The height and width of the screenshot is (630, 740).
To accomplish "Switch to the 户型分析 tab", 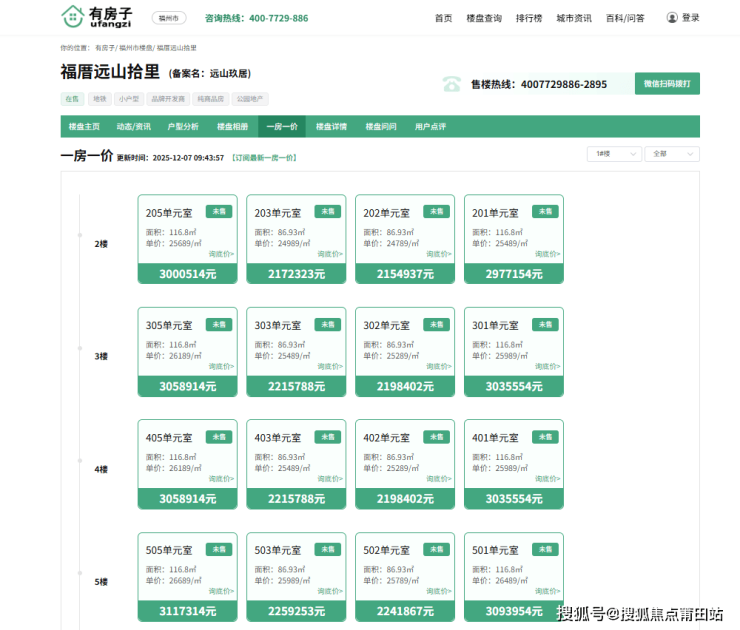I will (183, 127).
